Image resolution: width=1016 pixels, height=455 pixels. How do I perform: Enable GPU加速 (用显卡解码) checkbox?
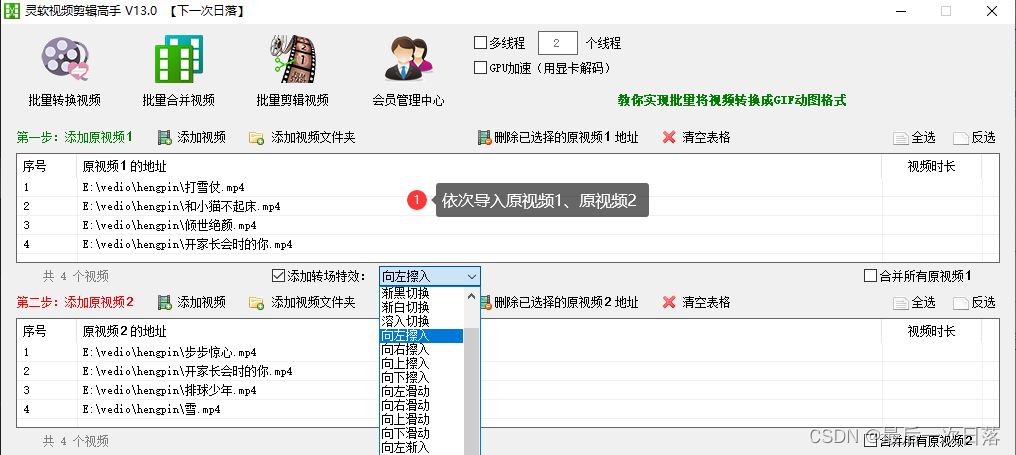tap(480, 67)
